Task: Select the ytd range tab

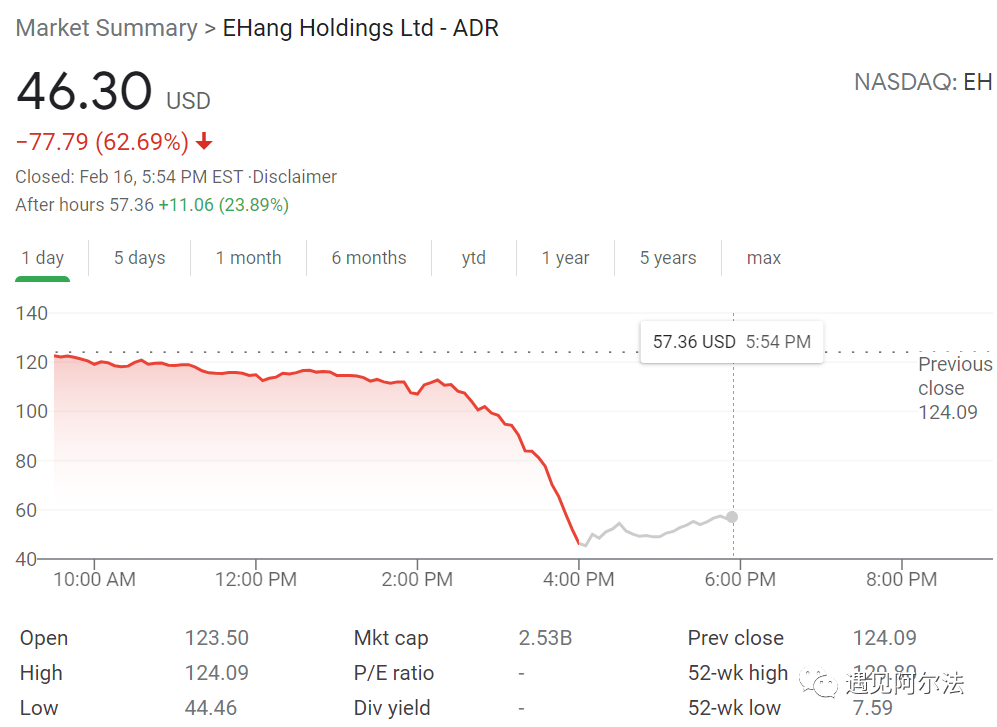Action: [x=474, y=258]
